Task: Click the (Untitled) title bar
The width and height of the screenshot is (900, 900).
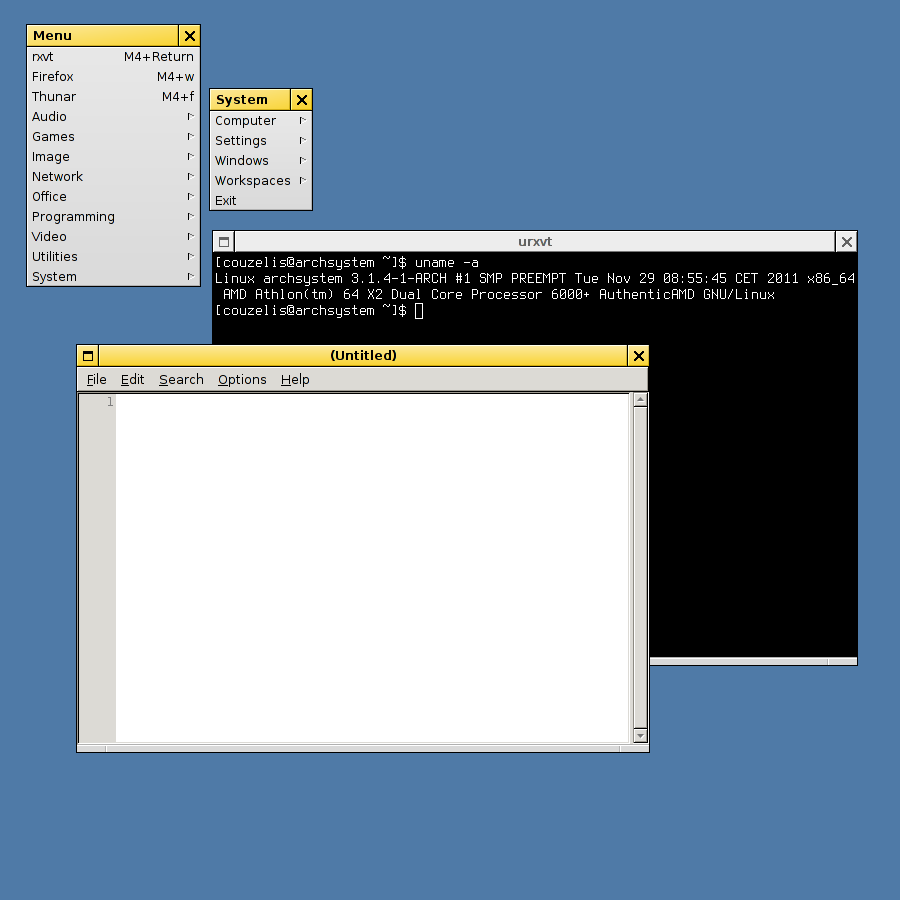Action: [363, 356]
